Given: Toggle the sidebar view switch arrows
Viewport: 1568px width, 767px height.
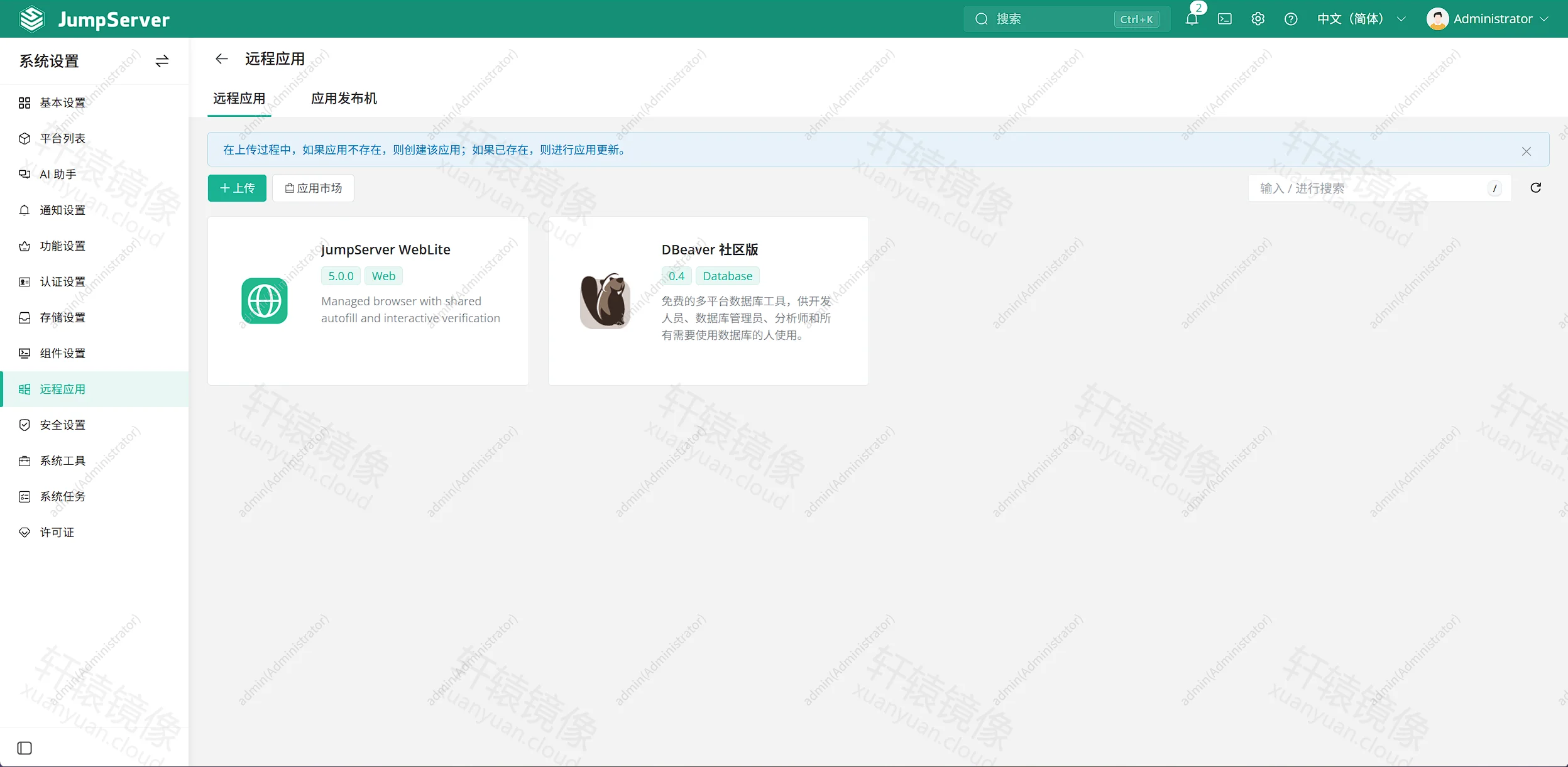Looking at the screenshot, I should point(162,61).
